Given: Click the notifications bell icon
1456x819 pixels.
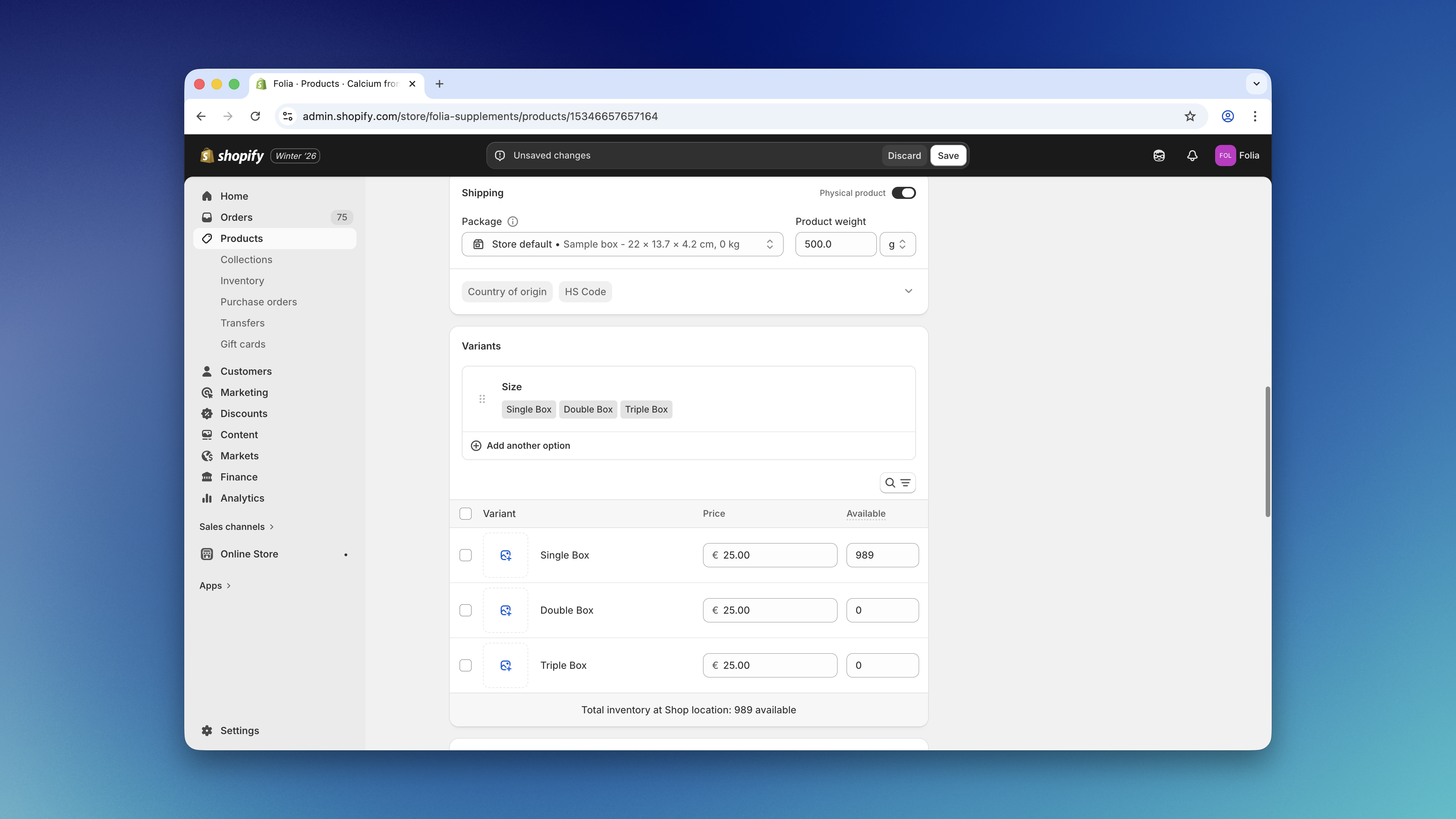Looking at the screenshot, I should tap(1192, 155).
